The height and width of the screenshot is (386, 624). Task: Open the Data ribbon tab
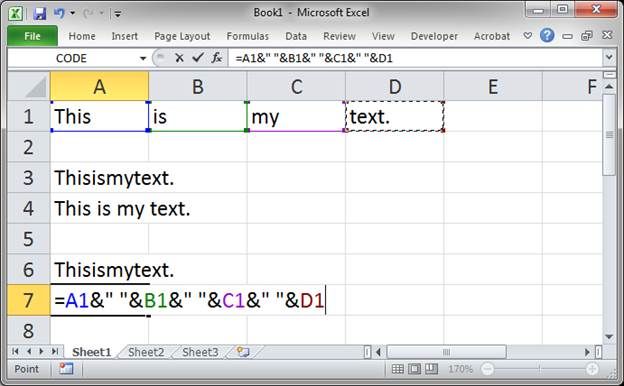[x=296, y=36]
